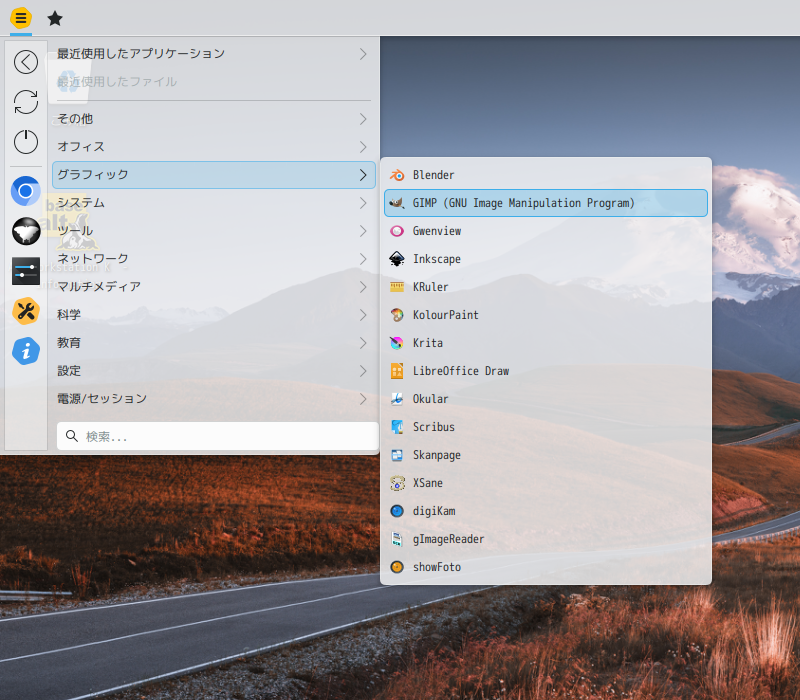Launch LibreOffice Draw by its text label
Image resolution: width=800 pixels, height=700 pixels.
(461, 371)
